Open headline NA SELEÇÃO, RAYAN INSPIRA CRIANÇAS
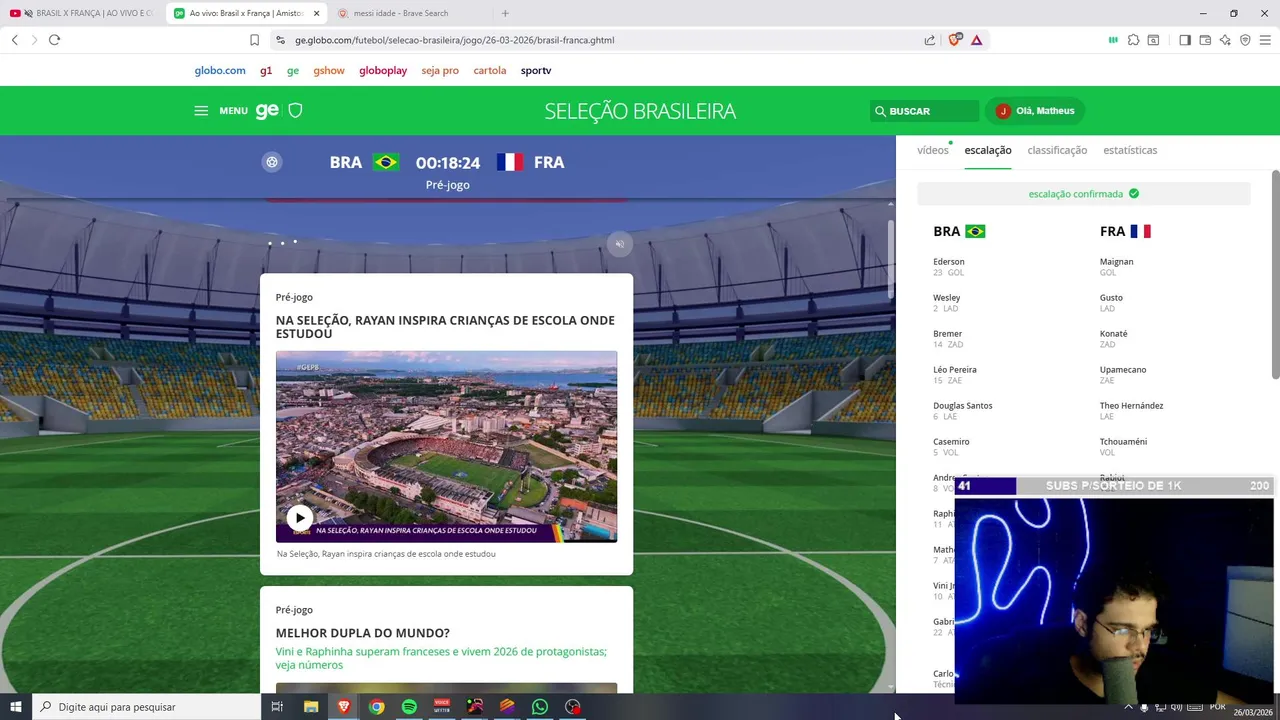This screenshot has width=1280, height=720. pos(445,327)
